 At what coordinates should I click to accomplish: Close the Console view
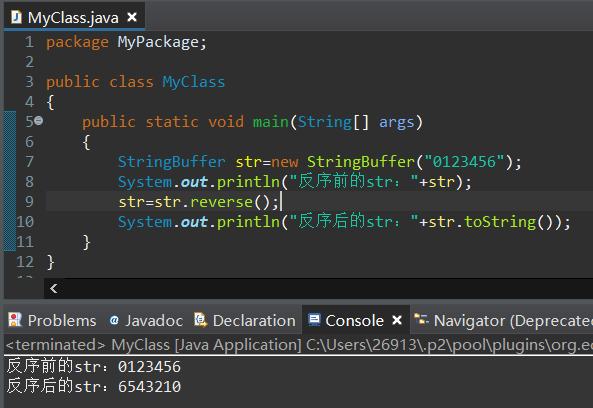(x=397, y=320)
